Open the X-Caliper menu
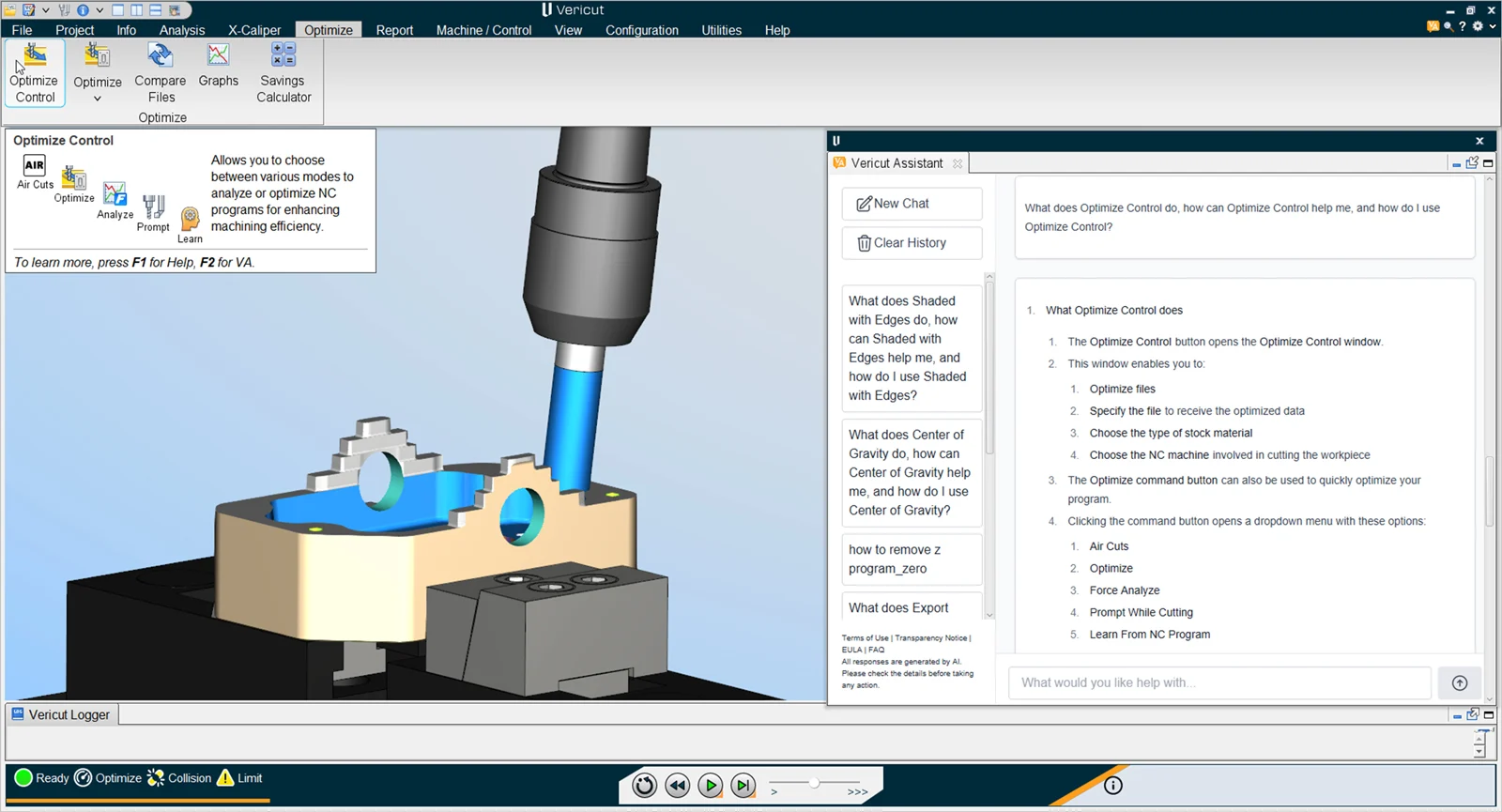The image size is (1502, 812). click(x=254, y=30)
